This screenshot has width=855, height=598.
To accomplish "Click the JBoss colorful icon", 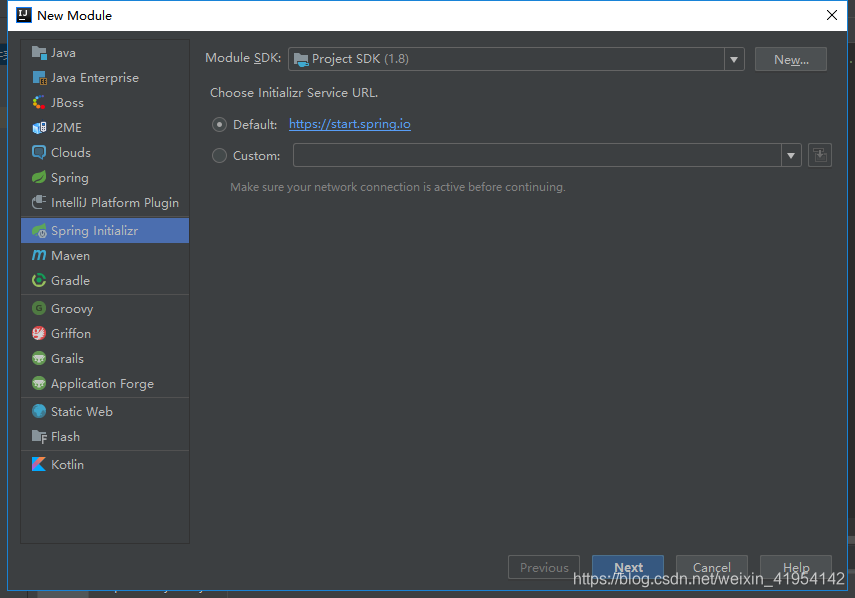I will [39, 102].
